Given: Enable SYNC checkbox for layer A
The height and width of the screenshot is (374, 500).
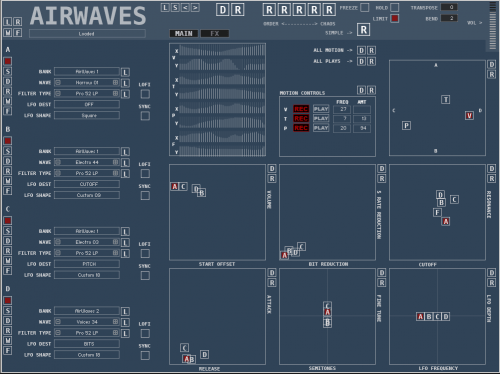Looking at the screenshot, I should [145, 116].
